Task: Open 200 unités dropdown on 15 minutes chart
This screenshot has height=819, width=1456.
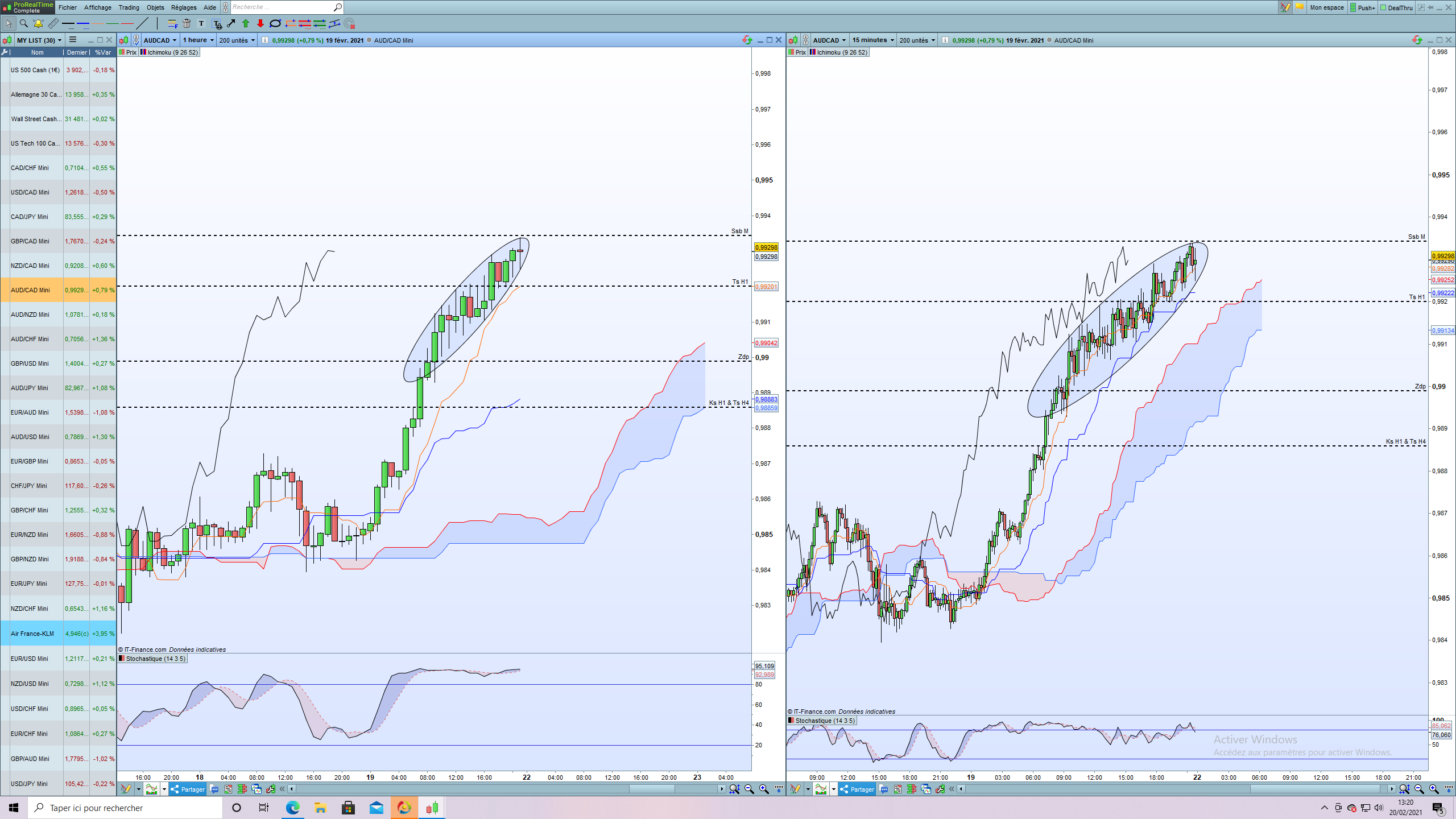Action: pos(917,40)
